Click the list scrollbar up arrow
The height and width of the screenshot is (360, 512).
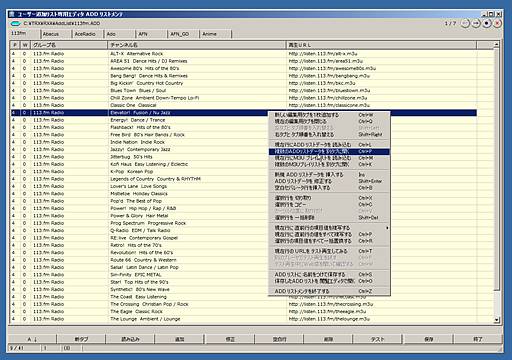[496, 44]
